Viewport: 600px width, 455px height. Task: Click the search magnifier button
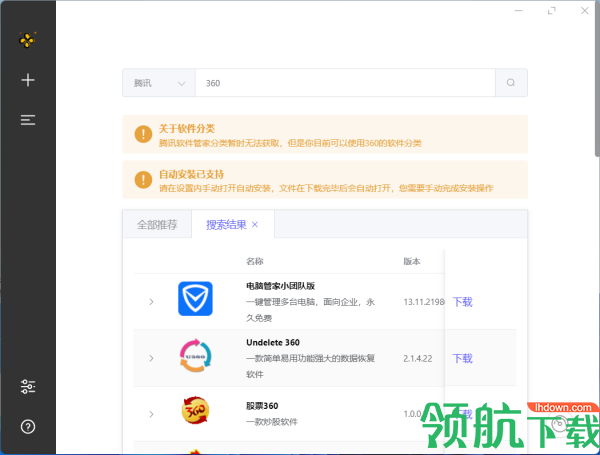(511, 83)
